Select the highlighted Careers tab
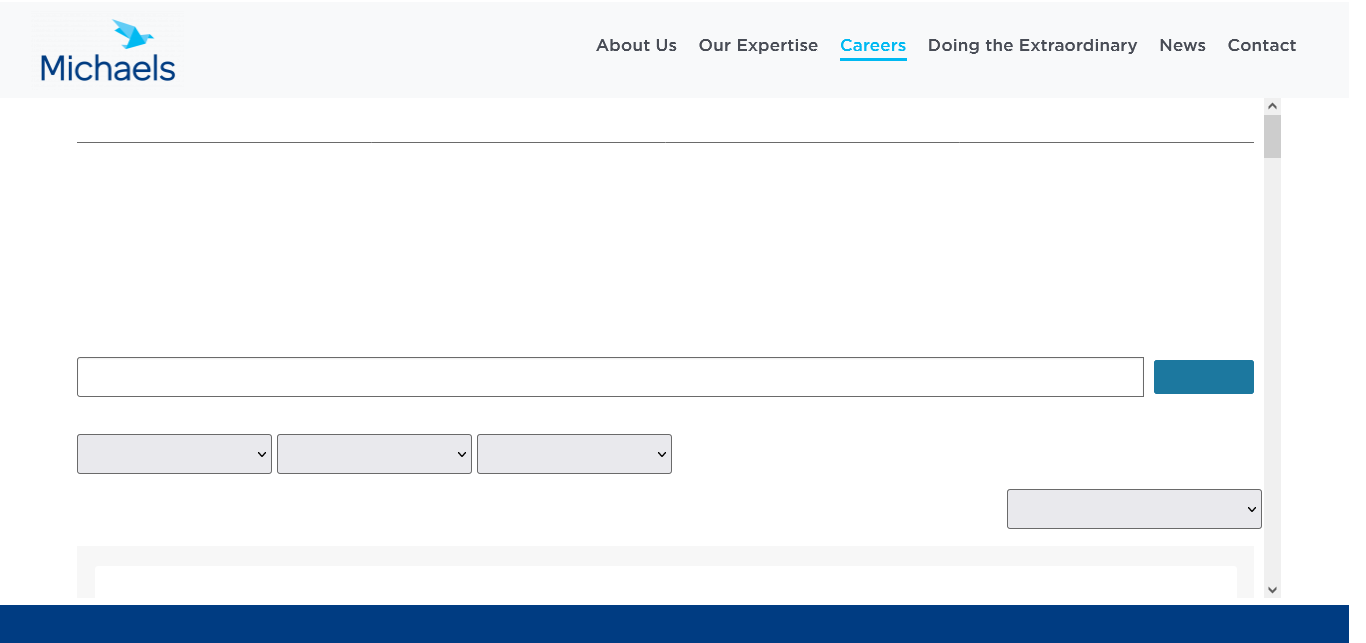This screenshot has height=643, width=1366. point(873,45)
